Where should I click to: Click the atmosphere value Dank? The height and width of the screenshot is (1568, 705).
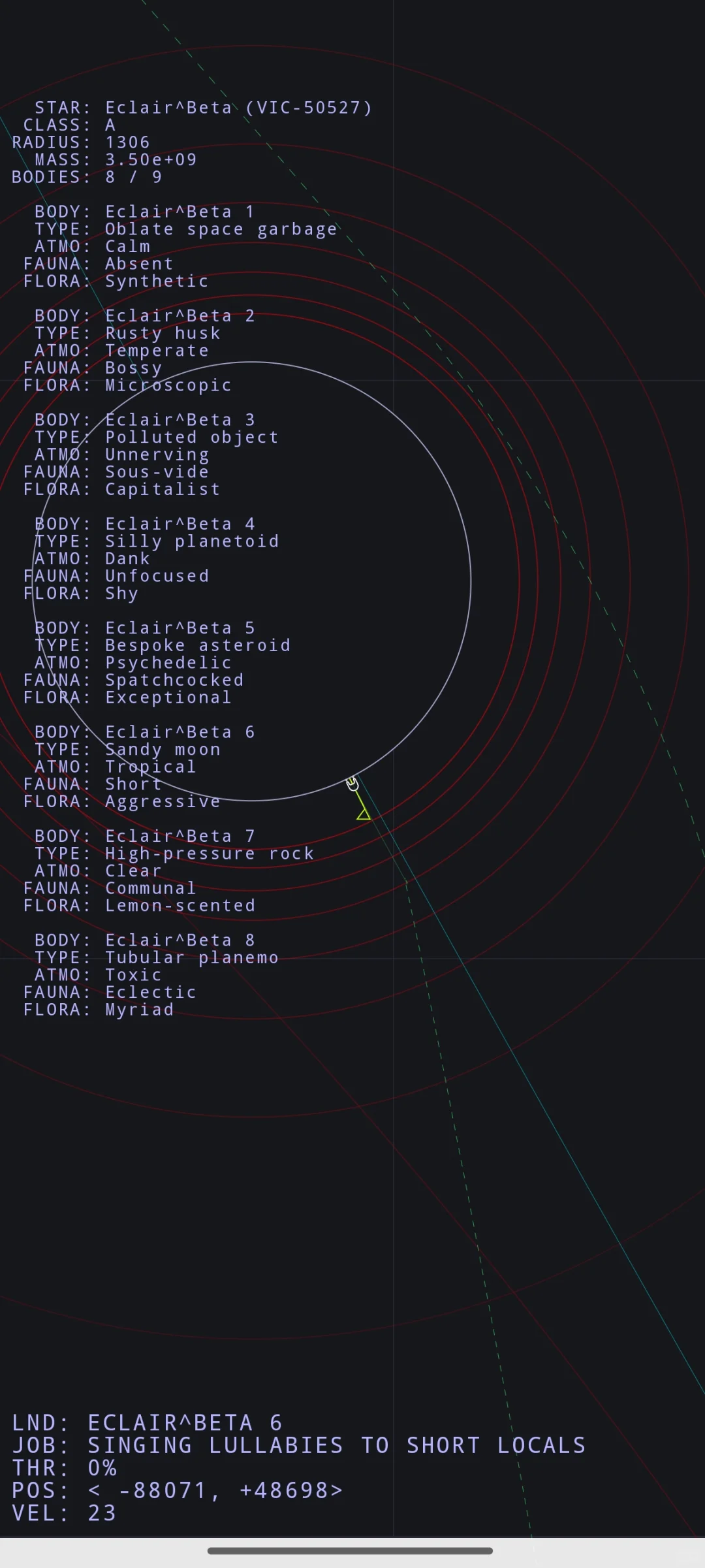coord(128,558)
